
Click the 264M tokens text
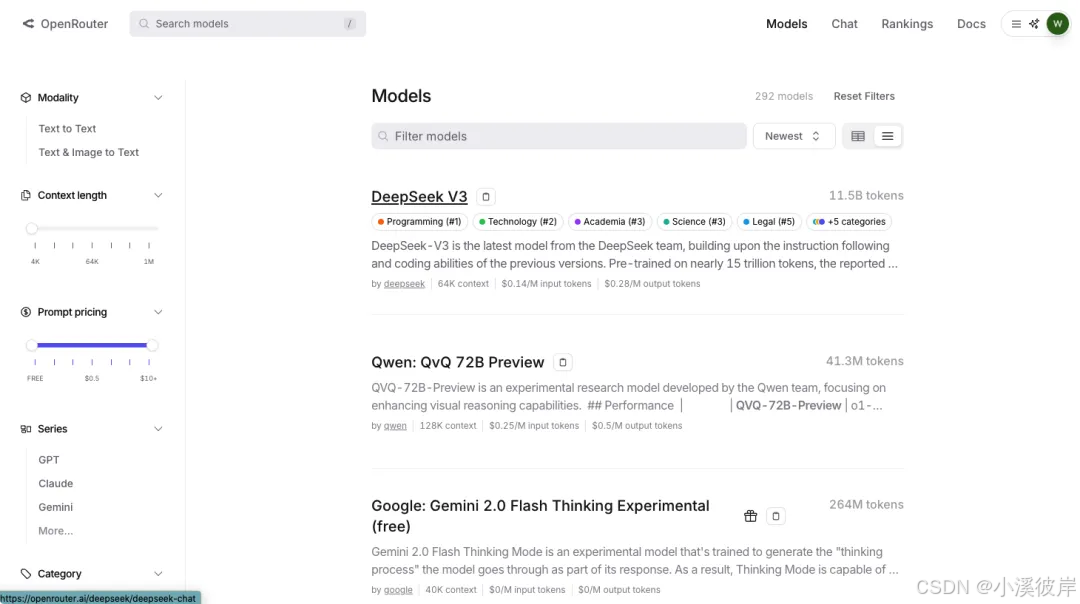point(866,505)
